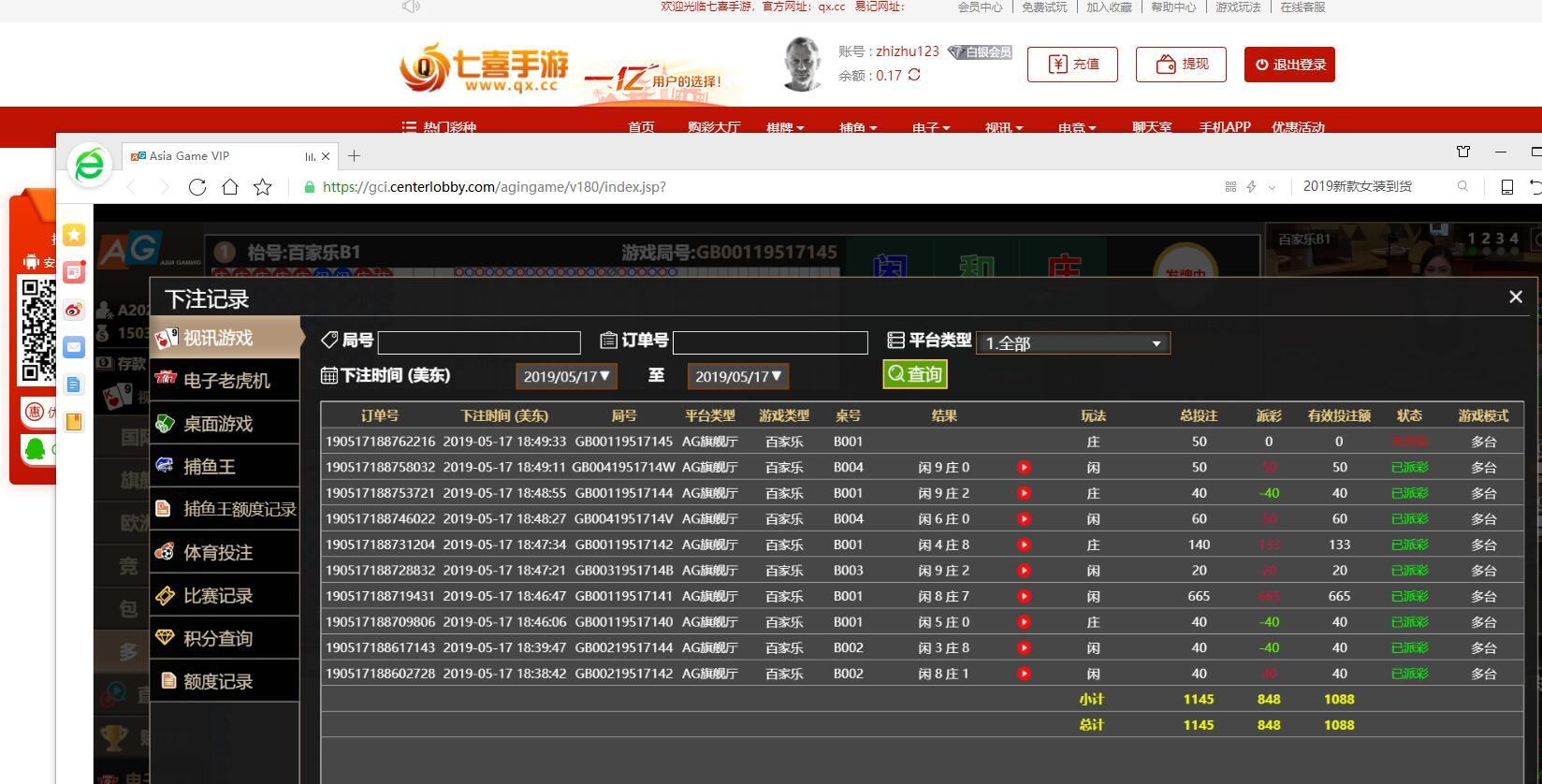
Task: Play replay for order 190517188709806
Action: (1024, 622)
